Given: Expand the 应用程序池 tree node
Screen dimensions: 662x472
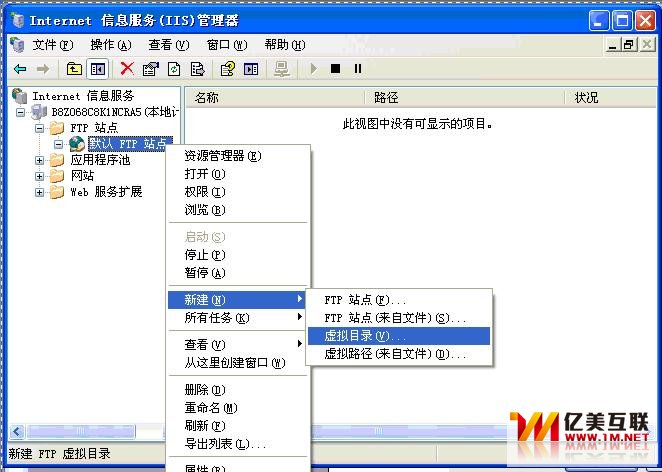Looking at the screenshot, I should [x=39, y=160].
